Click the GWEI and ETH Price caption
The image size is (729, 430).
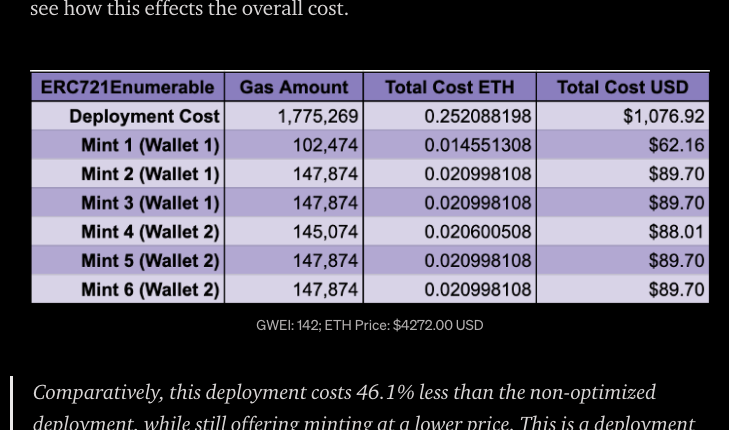(x=369, y=325)
